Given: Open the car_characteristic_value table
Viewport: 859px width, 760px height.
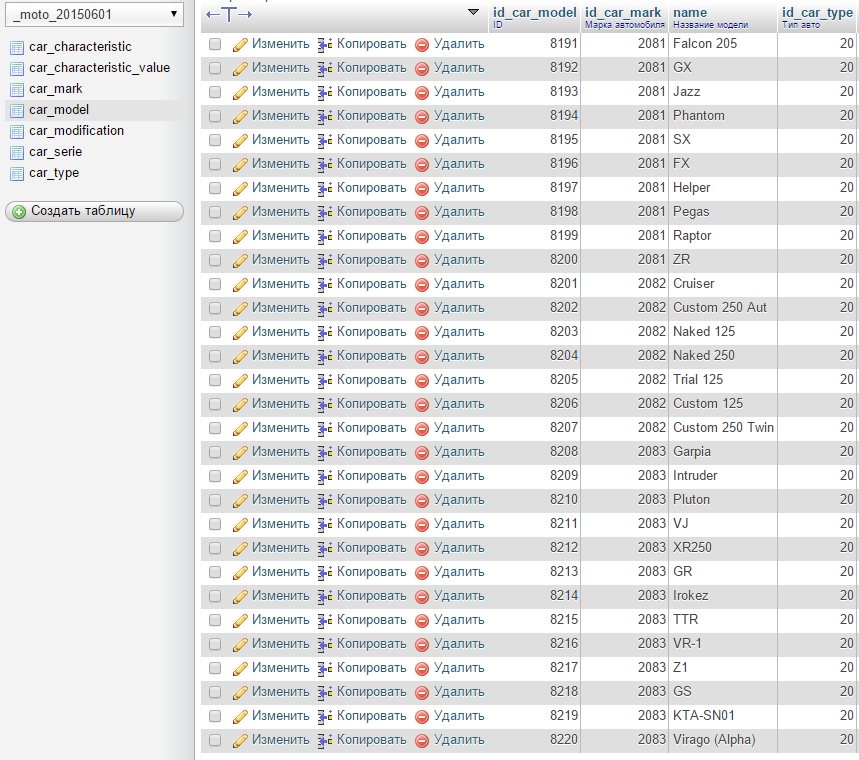Looking at the screenshot, I should (x=99, y=68).
